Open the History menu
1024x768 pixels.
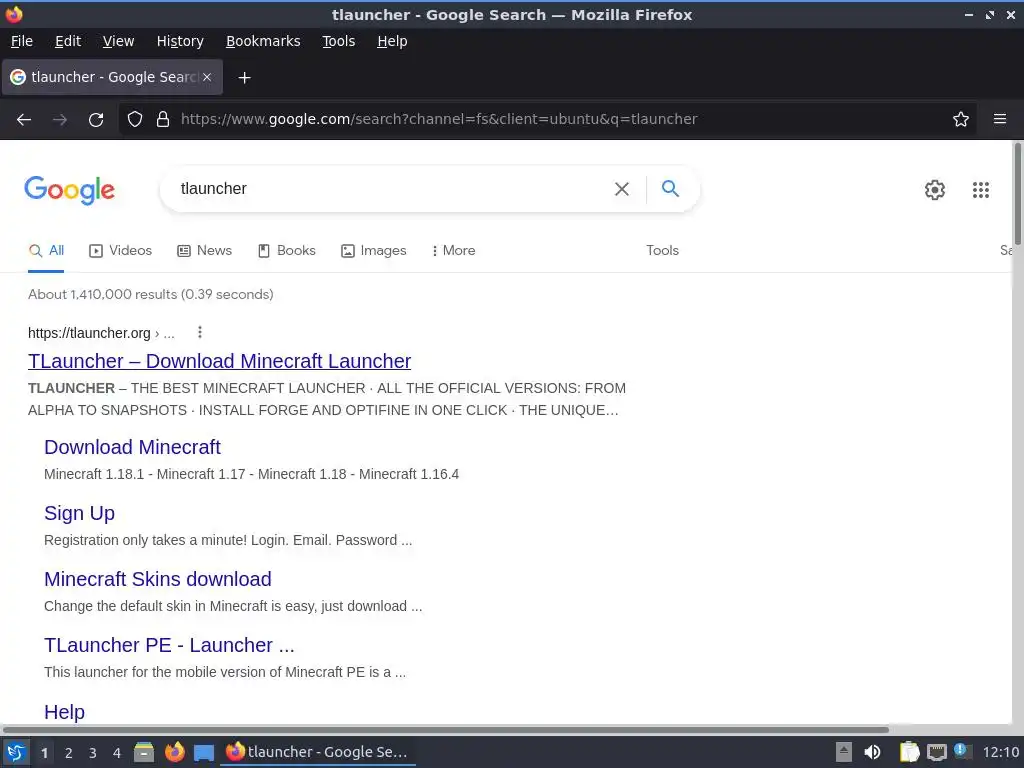click(x=180, y=41)
